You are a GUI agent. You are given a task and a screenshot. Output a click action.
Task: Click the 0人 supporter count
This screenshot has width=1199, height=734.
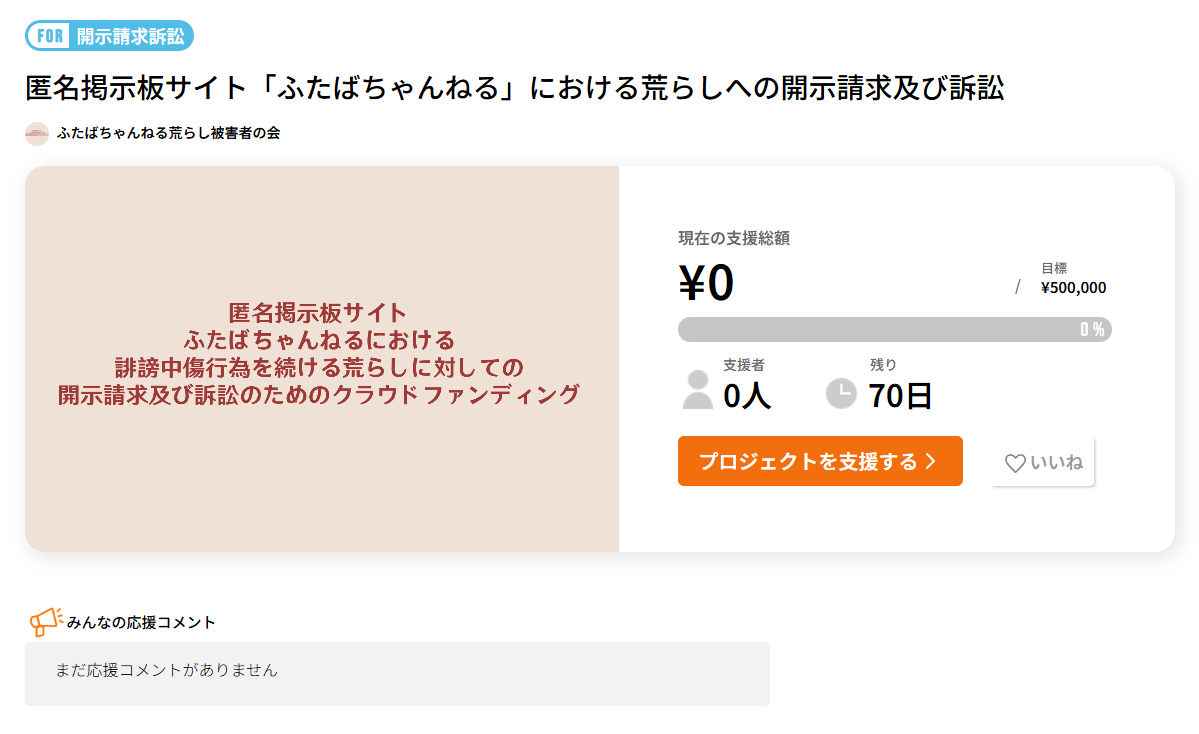tap(747, 396)
